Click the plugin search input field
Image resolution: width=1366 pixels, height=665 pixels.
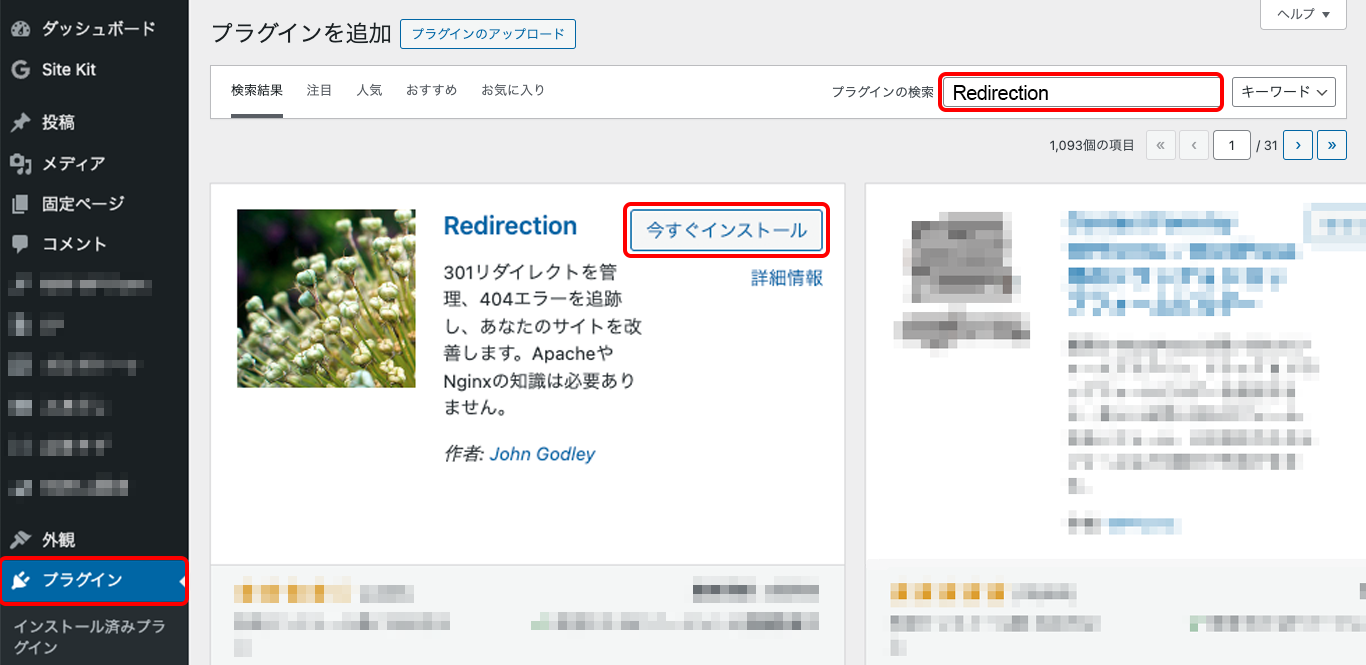point(1081,93)
